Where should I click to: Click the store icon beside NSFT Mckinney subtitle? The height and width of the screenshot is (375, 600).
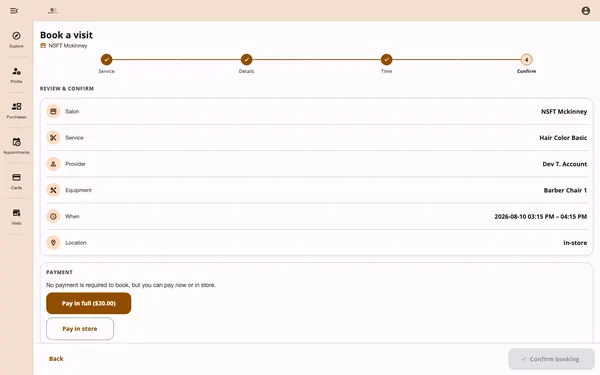pyautogui.click(x=43, y=46)
